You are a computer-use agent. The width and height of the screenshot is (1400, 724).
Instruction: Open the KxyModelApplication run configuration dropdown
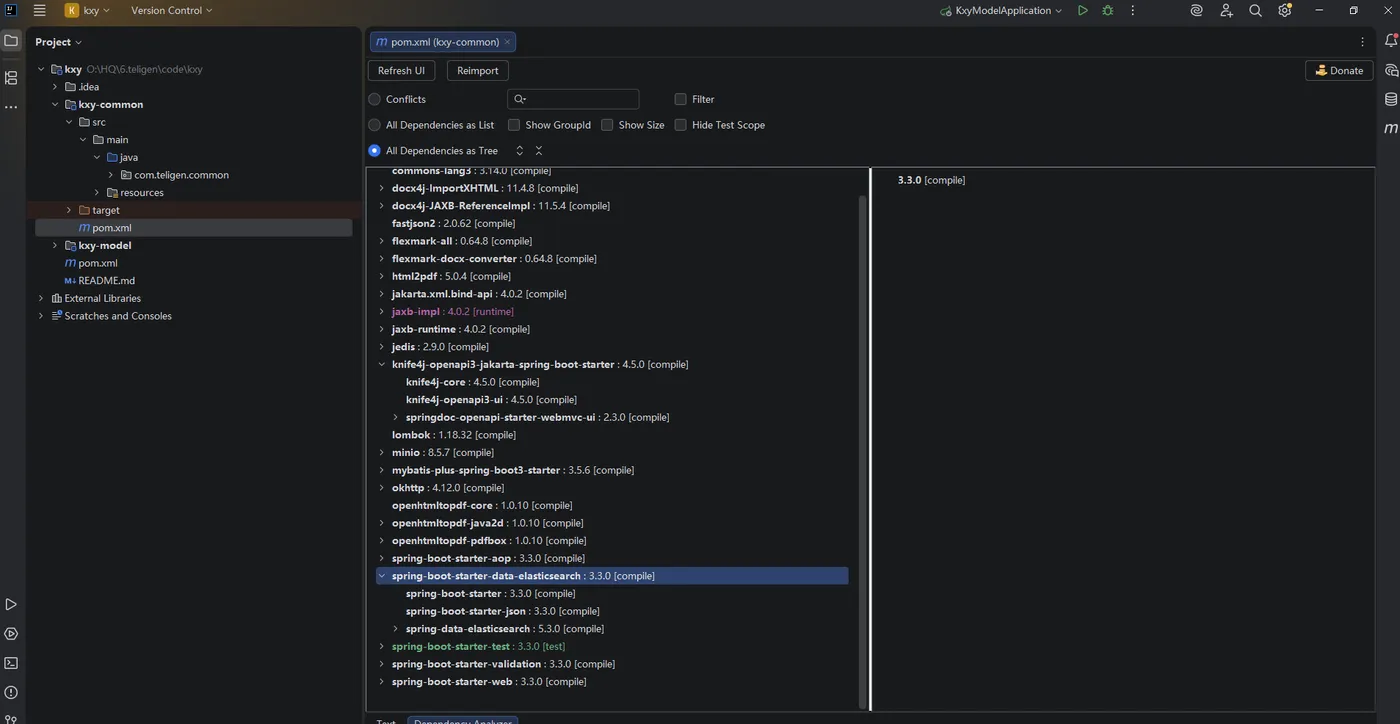(x=1001, y=10)
